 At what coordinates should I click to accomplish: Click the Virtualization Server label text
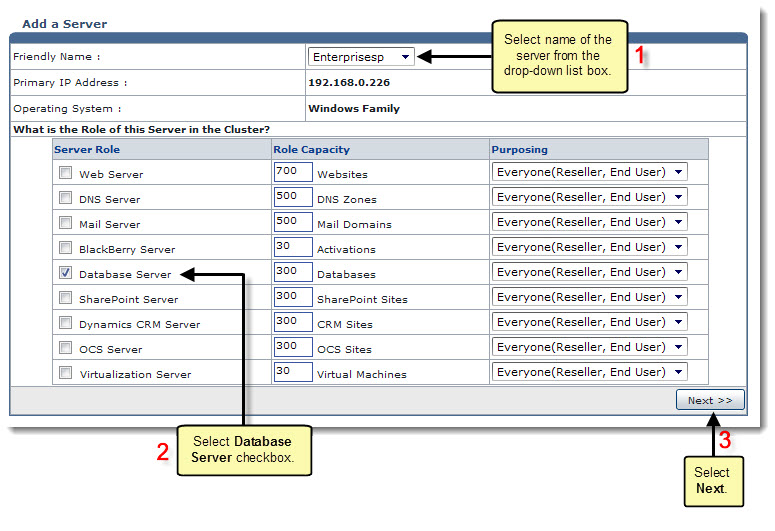[x=135, y=374]
